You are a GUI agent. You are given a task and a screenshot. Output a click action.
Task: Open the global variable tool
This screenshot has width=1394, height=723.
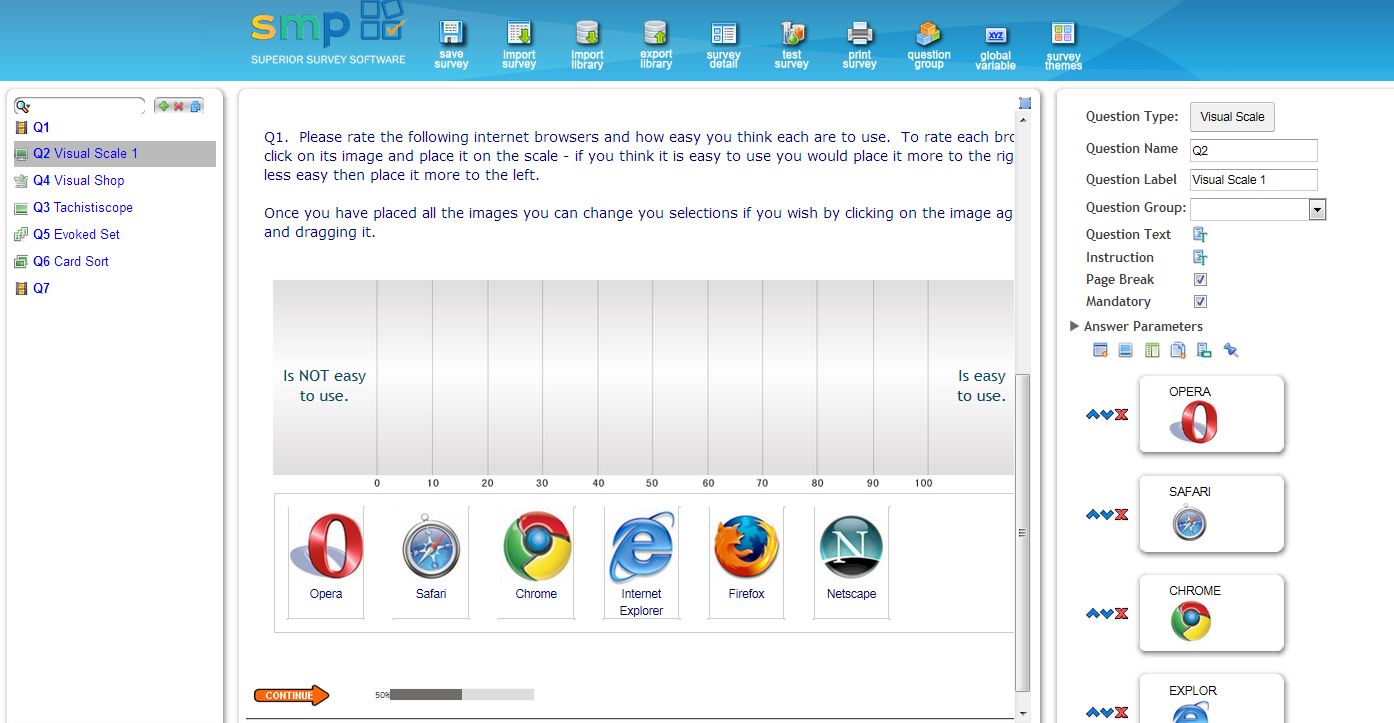(995, 47)
